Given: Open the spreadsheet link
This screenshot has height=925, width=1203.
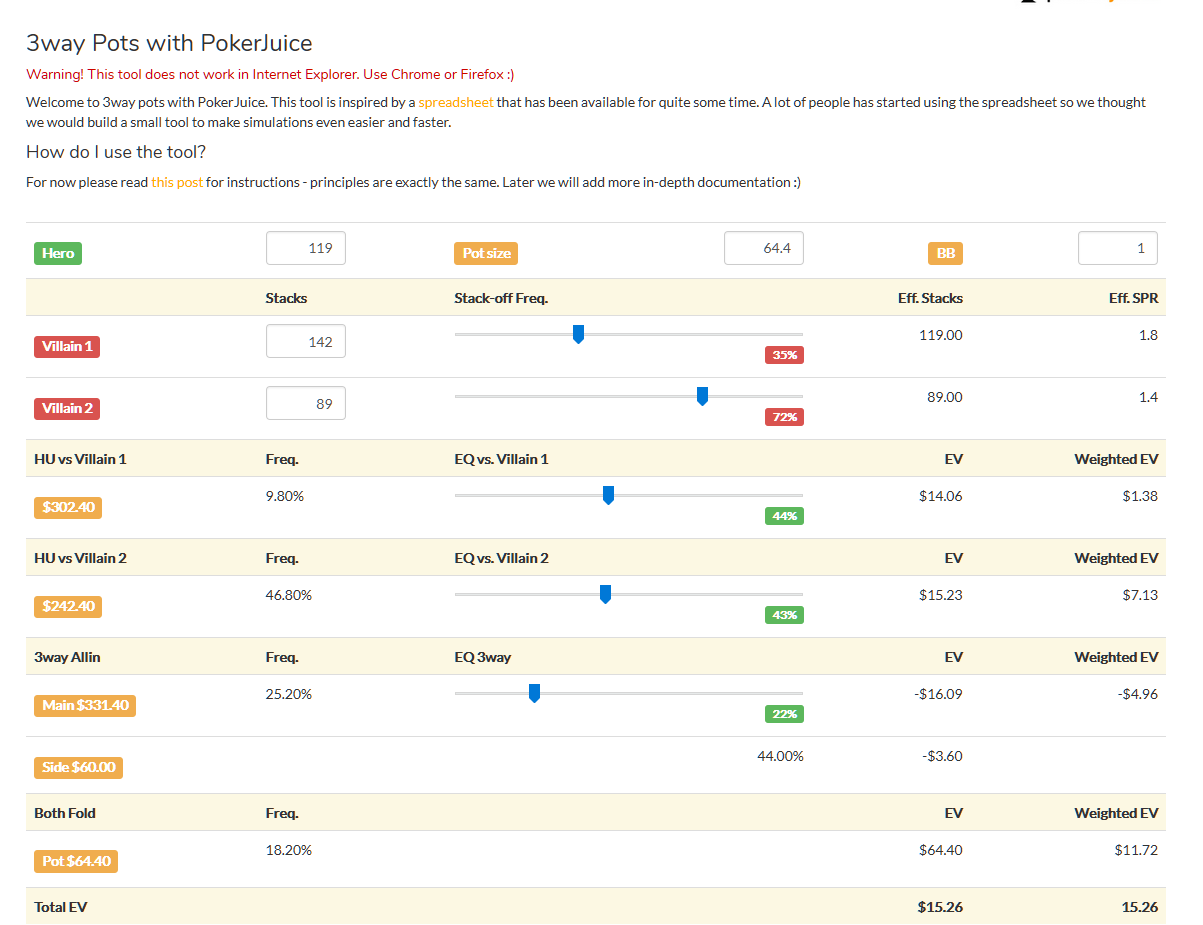Looking at the screenshot, I should [x=456, y=102].
